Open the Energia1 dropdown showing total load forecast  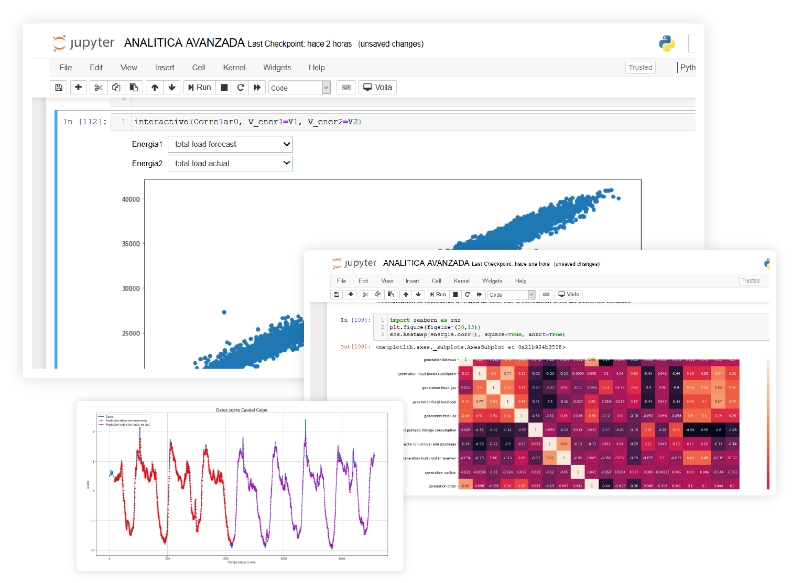[x=230, y=144]
